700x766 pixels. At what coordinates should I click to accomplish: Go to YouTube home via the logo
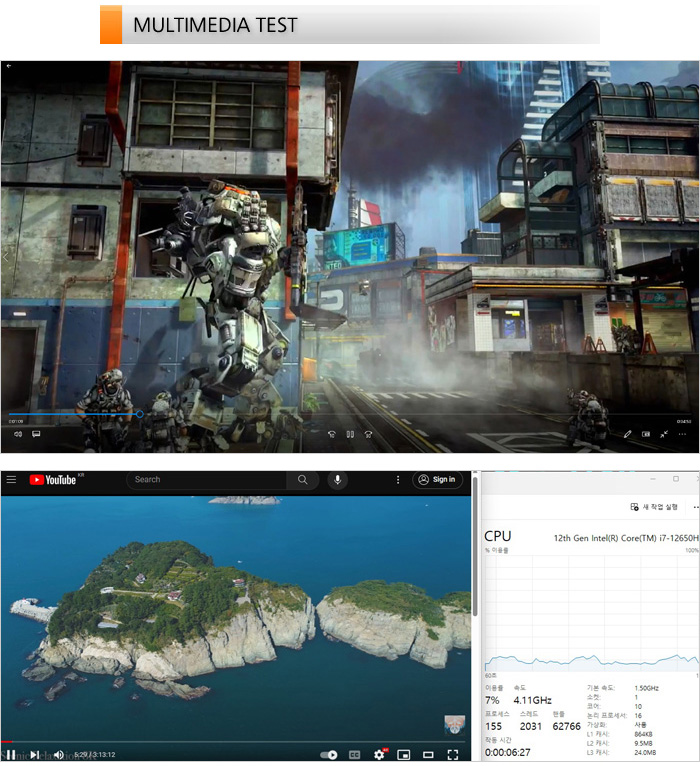pos(53,480)
